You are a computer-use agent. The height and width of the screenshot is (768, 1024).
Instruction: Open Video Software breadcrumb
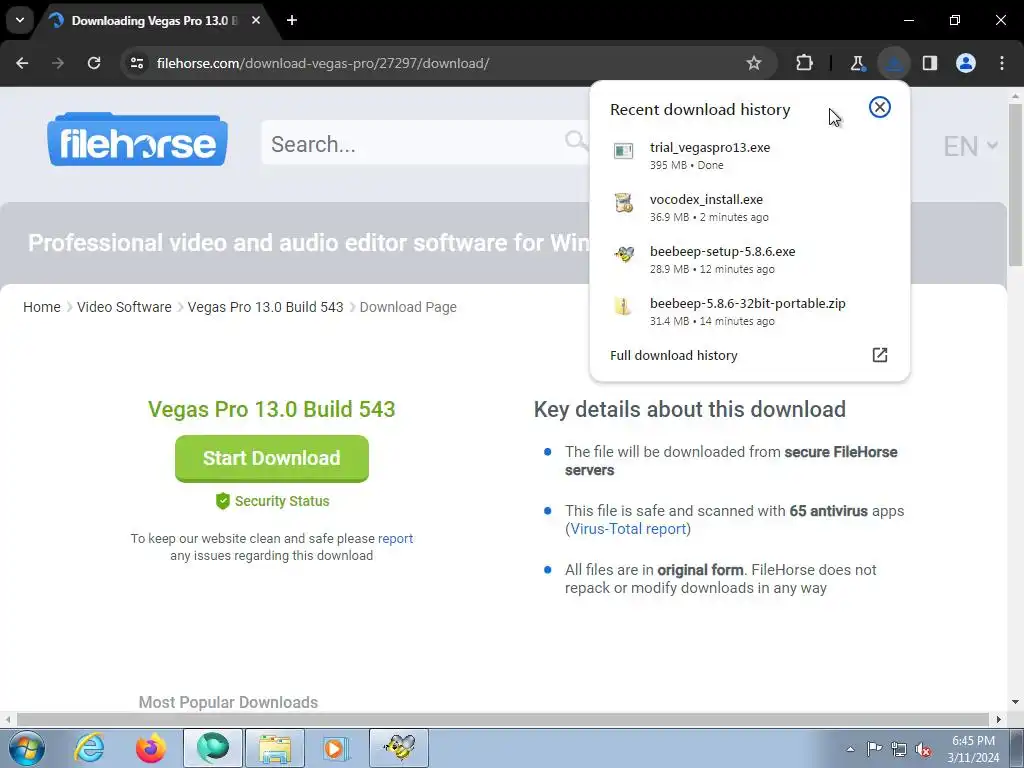pos(124,307)
